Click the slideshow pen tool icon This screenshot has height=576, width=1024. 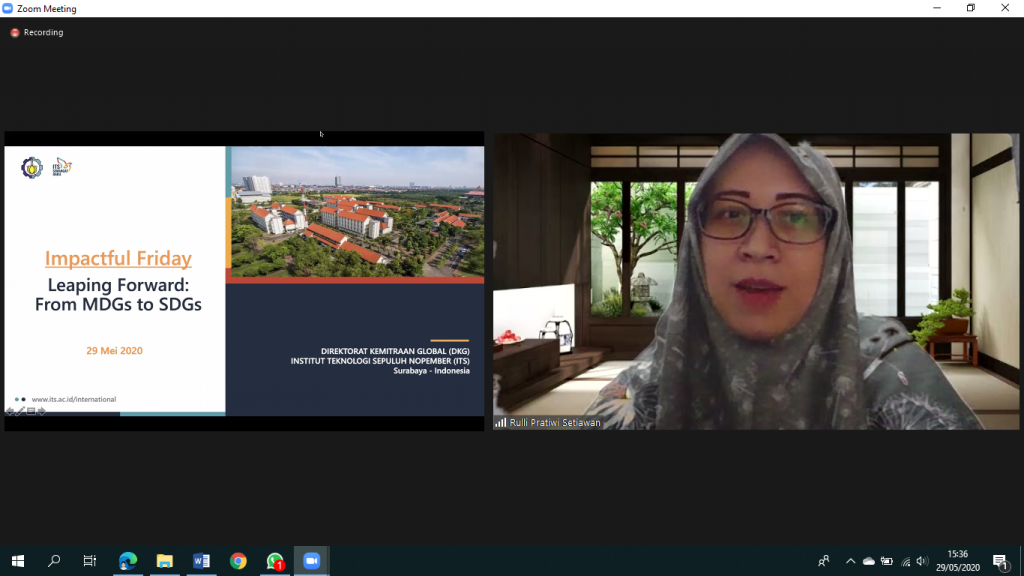point(20,411)
